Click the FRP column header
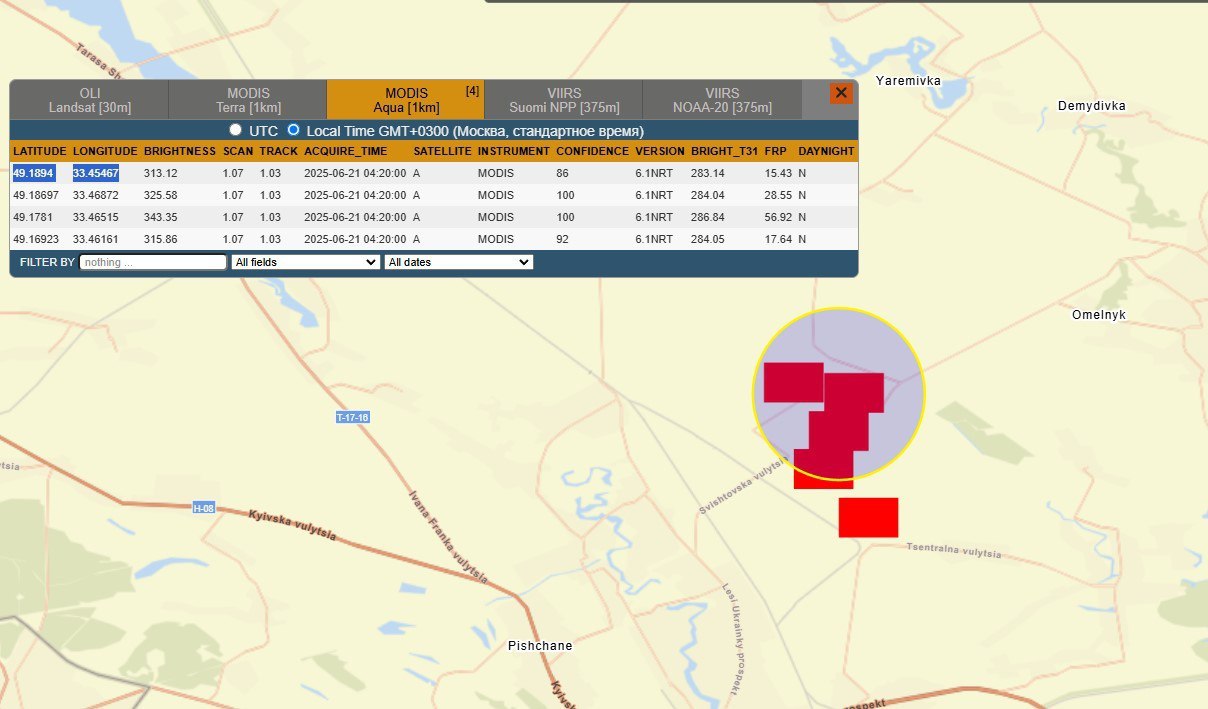 point(775,151)
